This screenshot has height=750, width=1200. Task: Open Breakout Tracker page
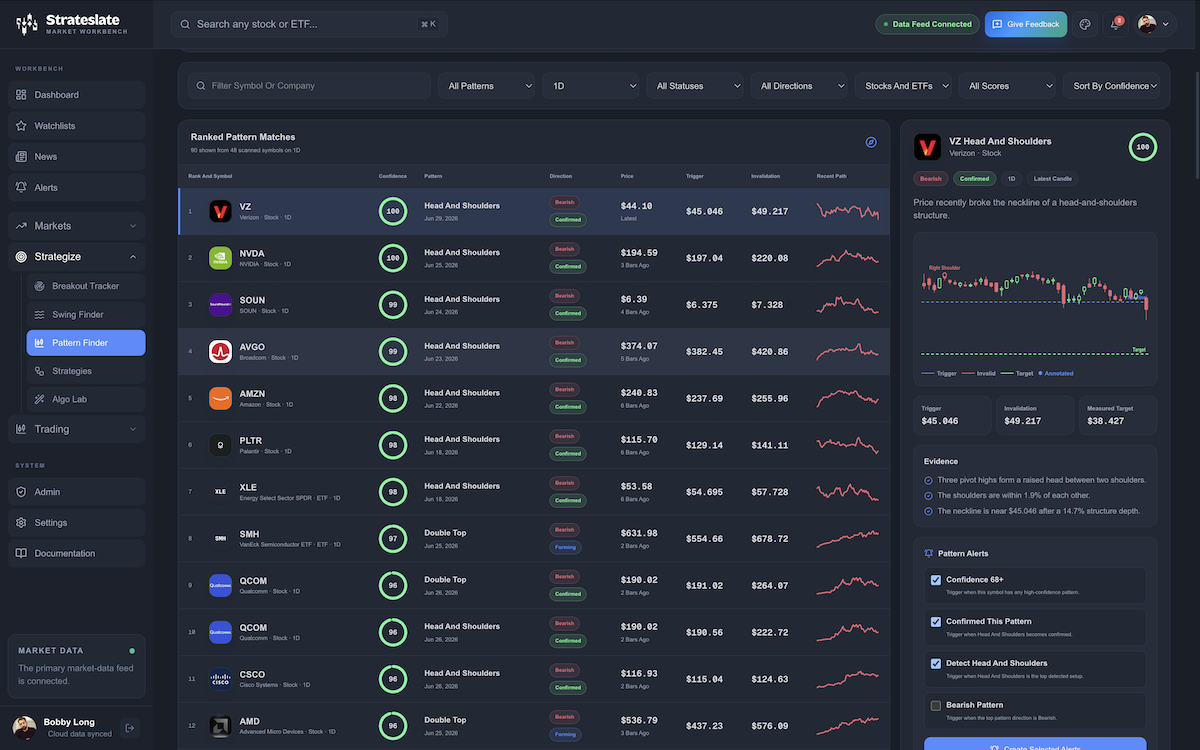[86, 286]
